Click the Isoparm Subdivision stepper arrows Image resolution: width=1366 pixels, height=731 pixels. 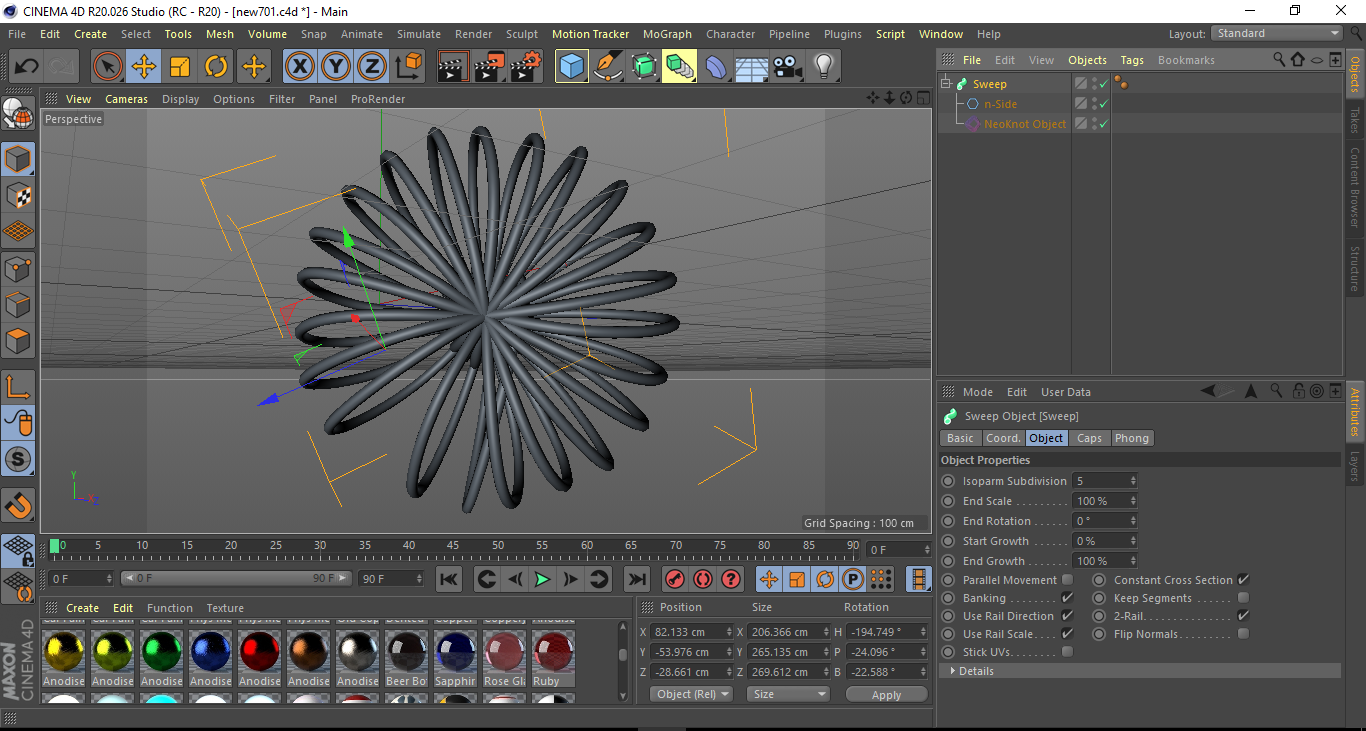tap(1133, 481)
